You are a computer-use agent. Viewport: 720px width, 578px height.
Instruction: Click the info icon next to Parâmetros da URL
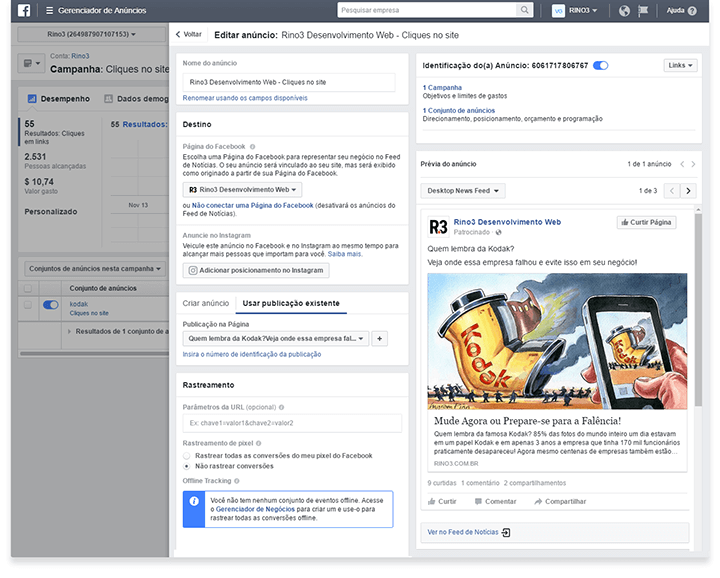point(281,407)
